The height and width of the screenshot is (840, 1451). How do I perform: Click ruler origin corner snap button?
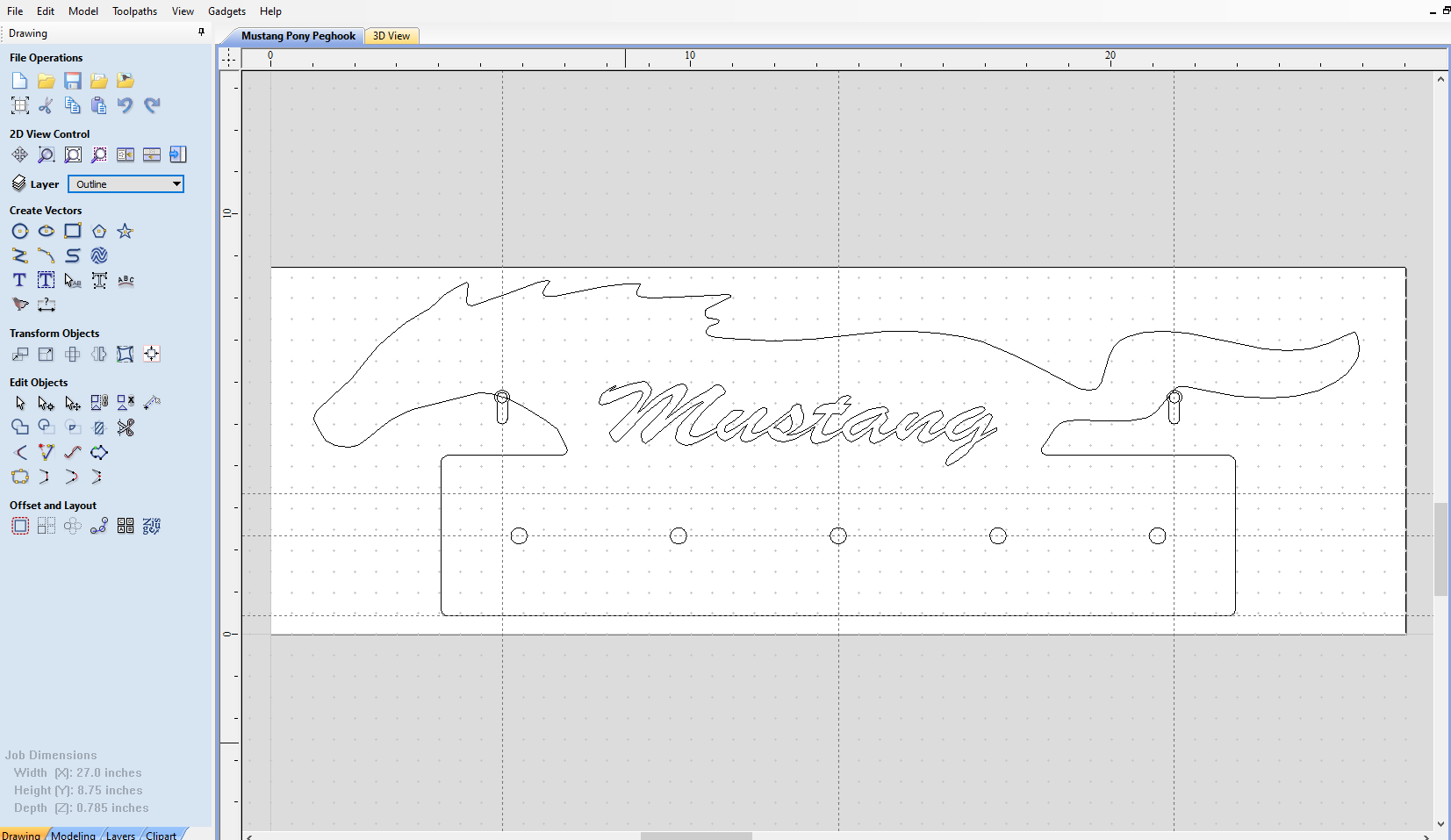click(229, 58)
